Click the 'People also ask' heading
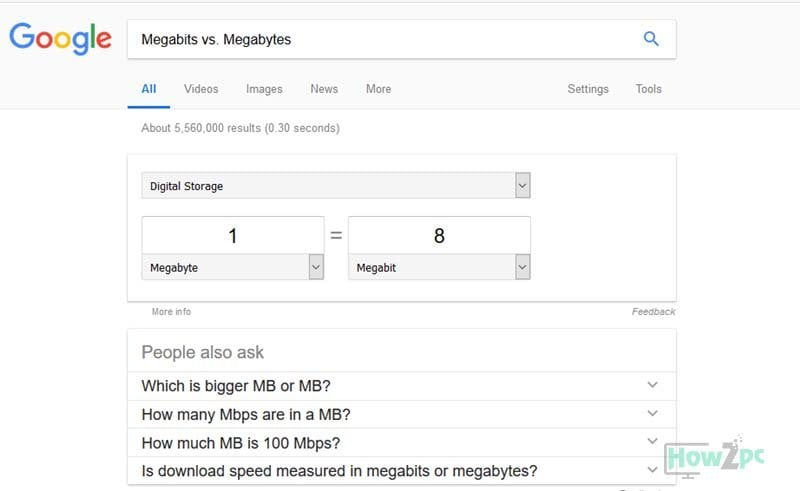The width and height of the screenshot is (800, 491). (x=203, y=352)
